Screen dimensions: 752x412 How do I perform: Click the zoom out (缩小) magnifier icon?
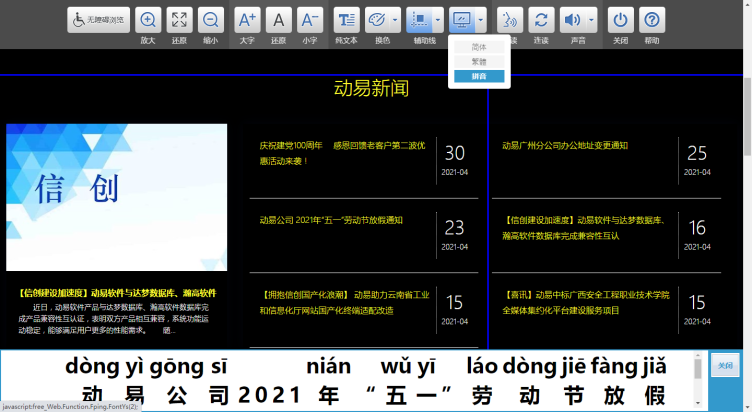tap(210, 19)
